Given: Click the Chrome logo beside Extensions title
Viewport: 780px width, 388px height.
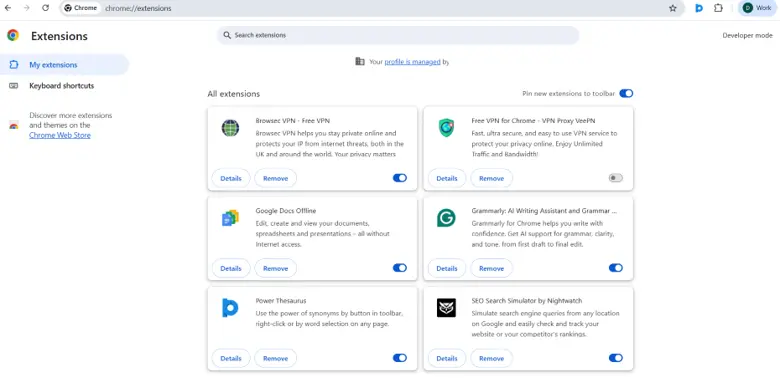Looking at the screenshot, I should coord(13,35).
